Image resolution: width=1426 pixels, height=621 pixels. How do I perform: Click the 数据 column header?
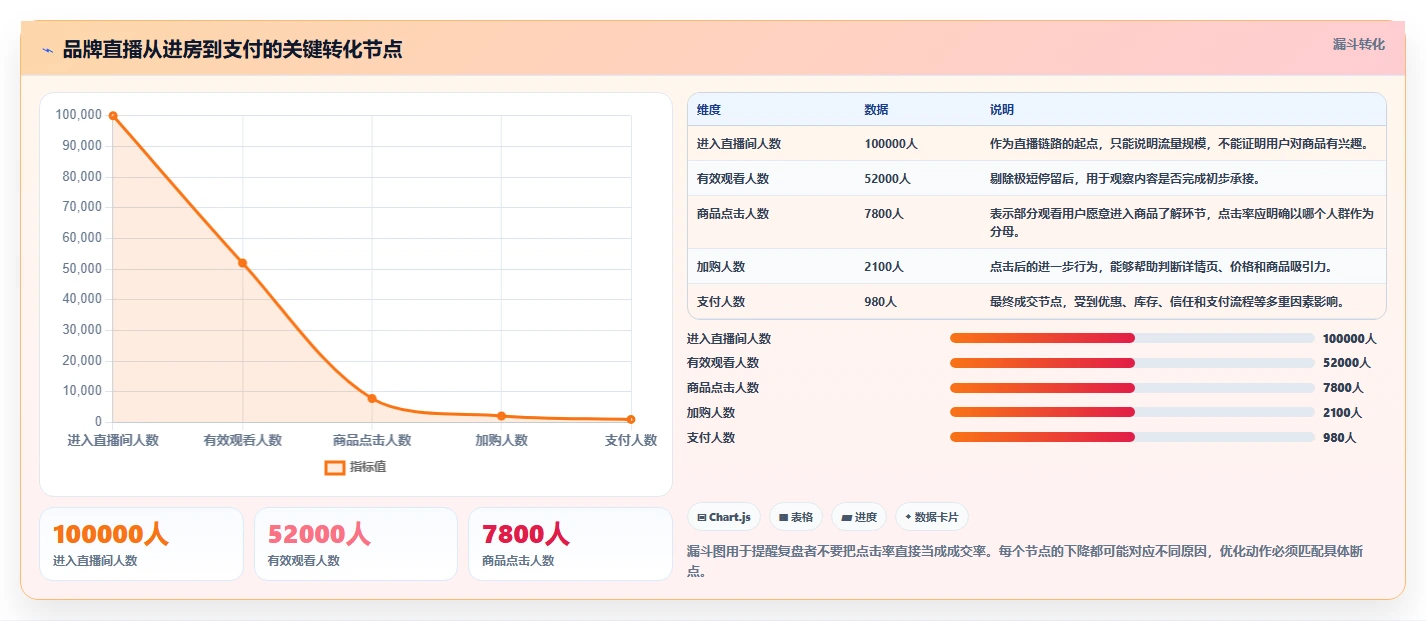click(877, 110)
